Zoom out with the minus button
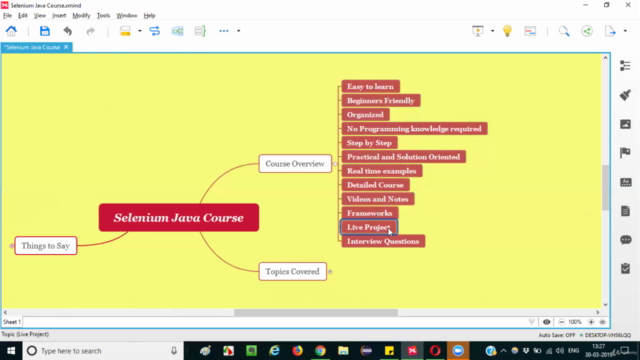The height and width of the screenshot is (360, 640). point(562,322)
